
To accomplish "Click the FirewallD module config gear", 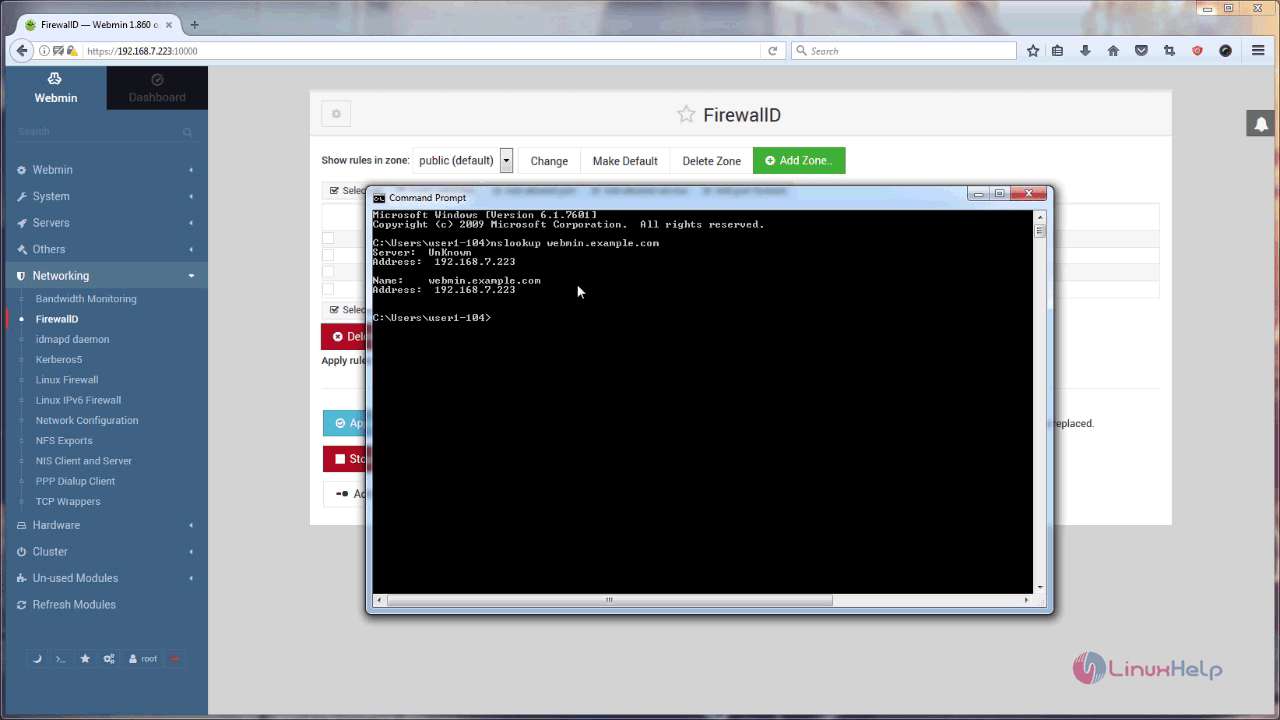I will click(x=336, y=114).
